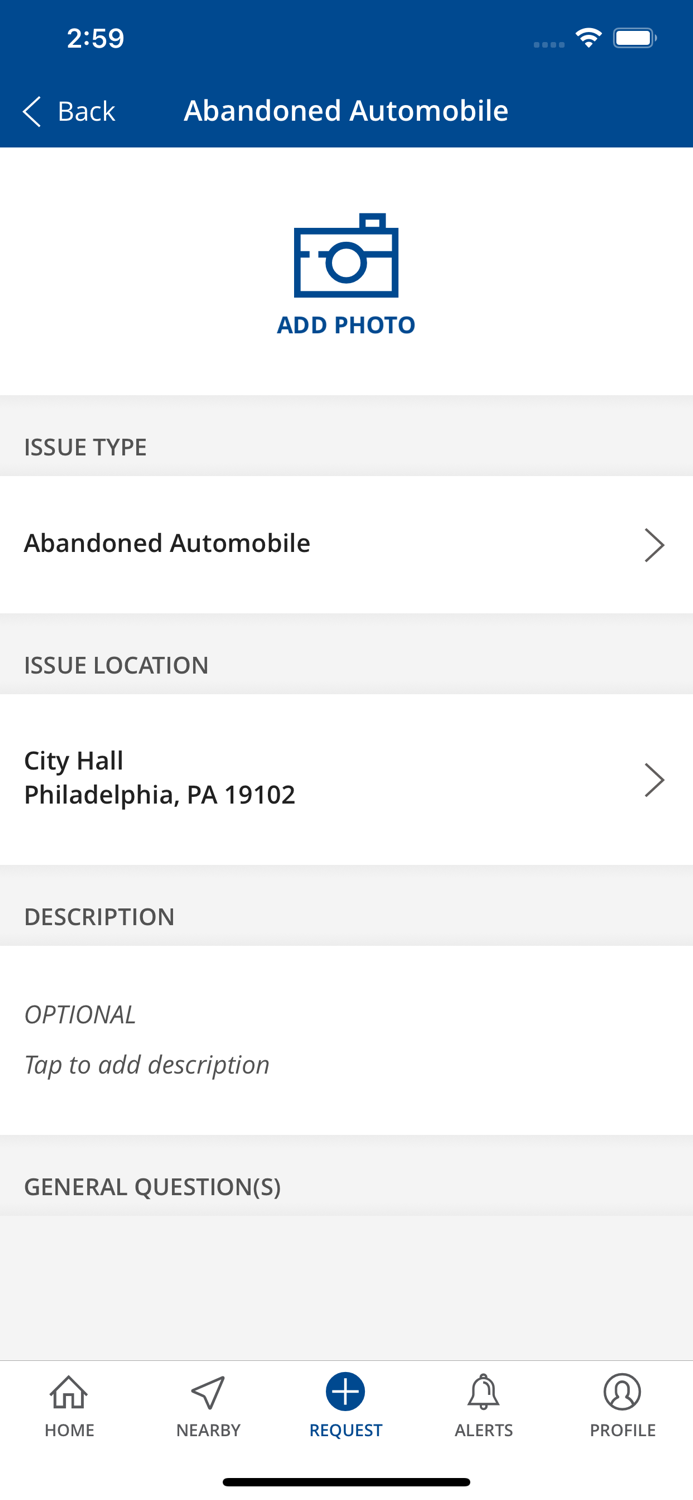
Task: Select the Nearby arrow icon
Action: click(207, 1391)
